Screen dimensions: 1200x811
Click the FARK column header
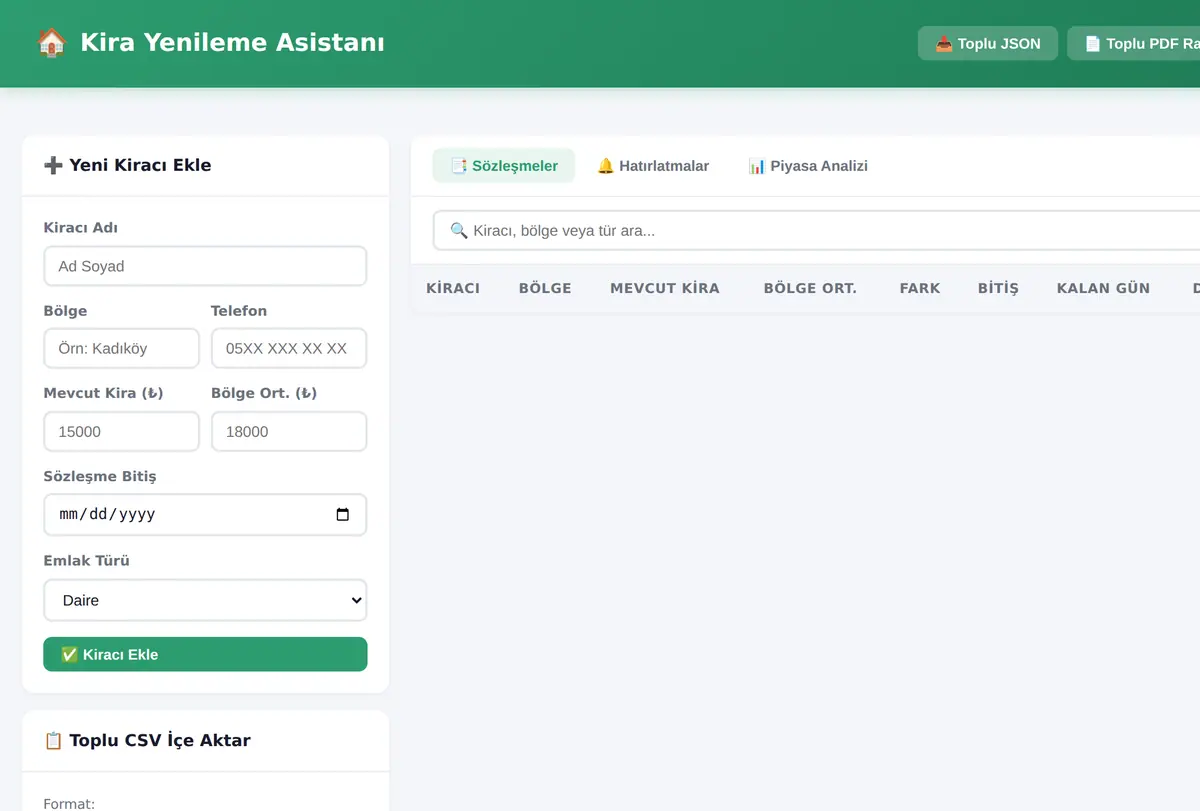[920, 288]
